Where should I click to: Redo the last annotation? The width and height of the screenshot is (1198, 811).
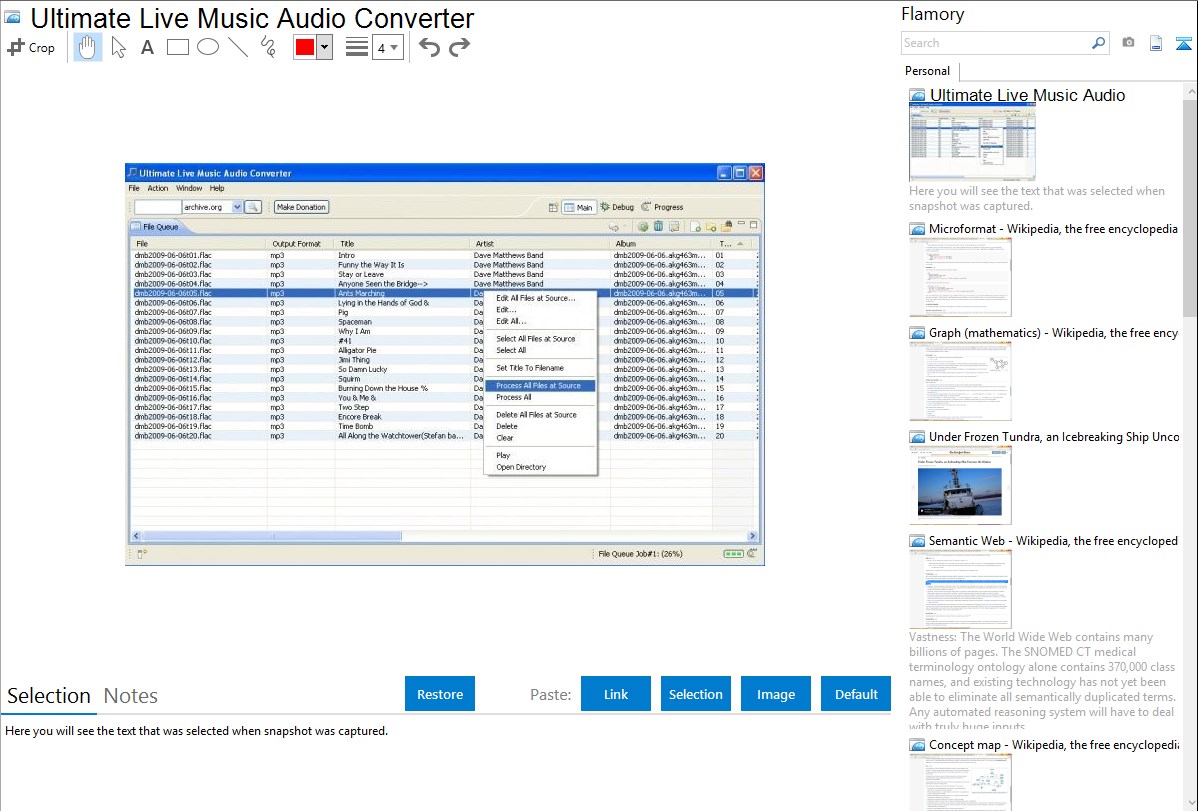(x=459, y=47)
